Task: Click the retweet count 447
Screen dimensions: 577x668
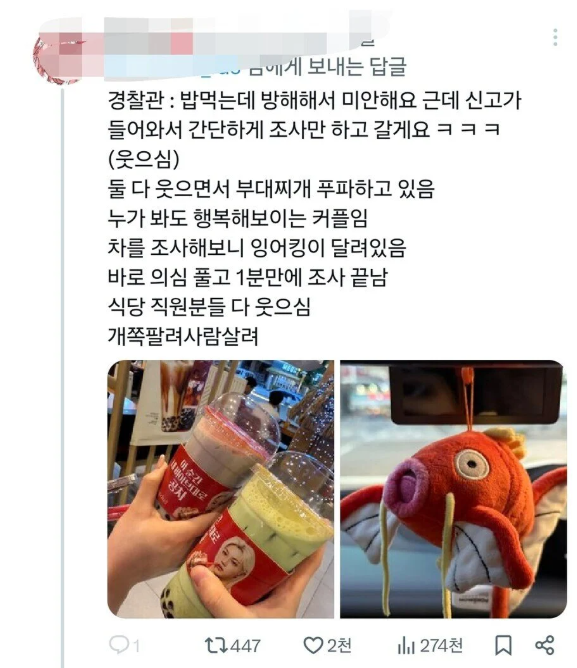Action: (244, 646)
